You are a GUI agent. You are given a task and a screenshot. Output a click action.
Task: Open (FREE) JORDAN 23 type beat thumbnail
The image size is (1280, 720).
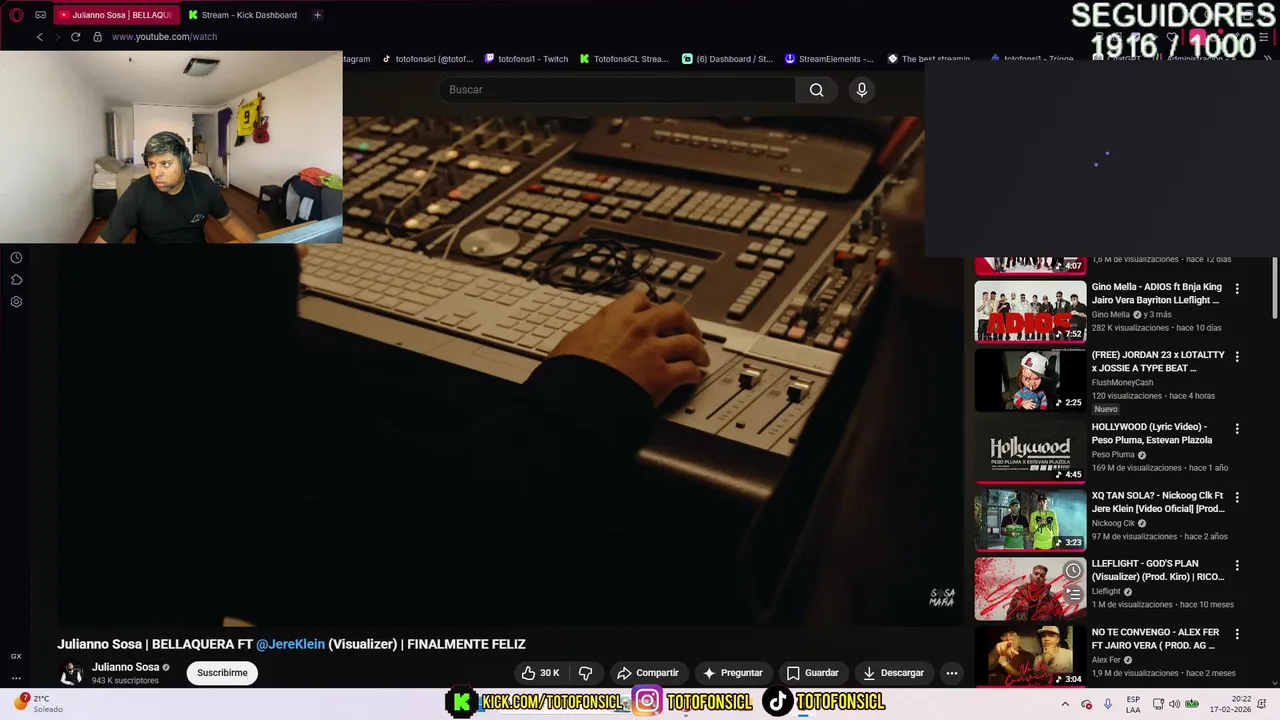(x=1030, y=380)
